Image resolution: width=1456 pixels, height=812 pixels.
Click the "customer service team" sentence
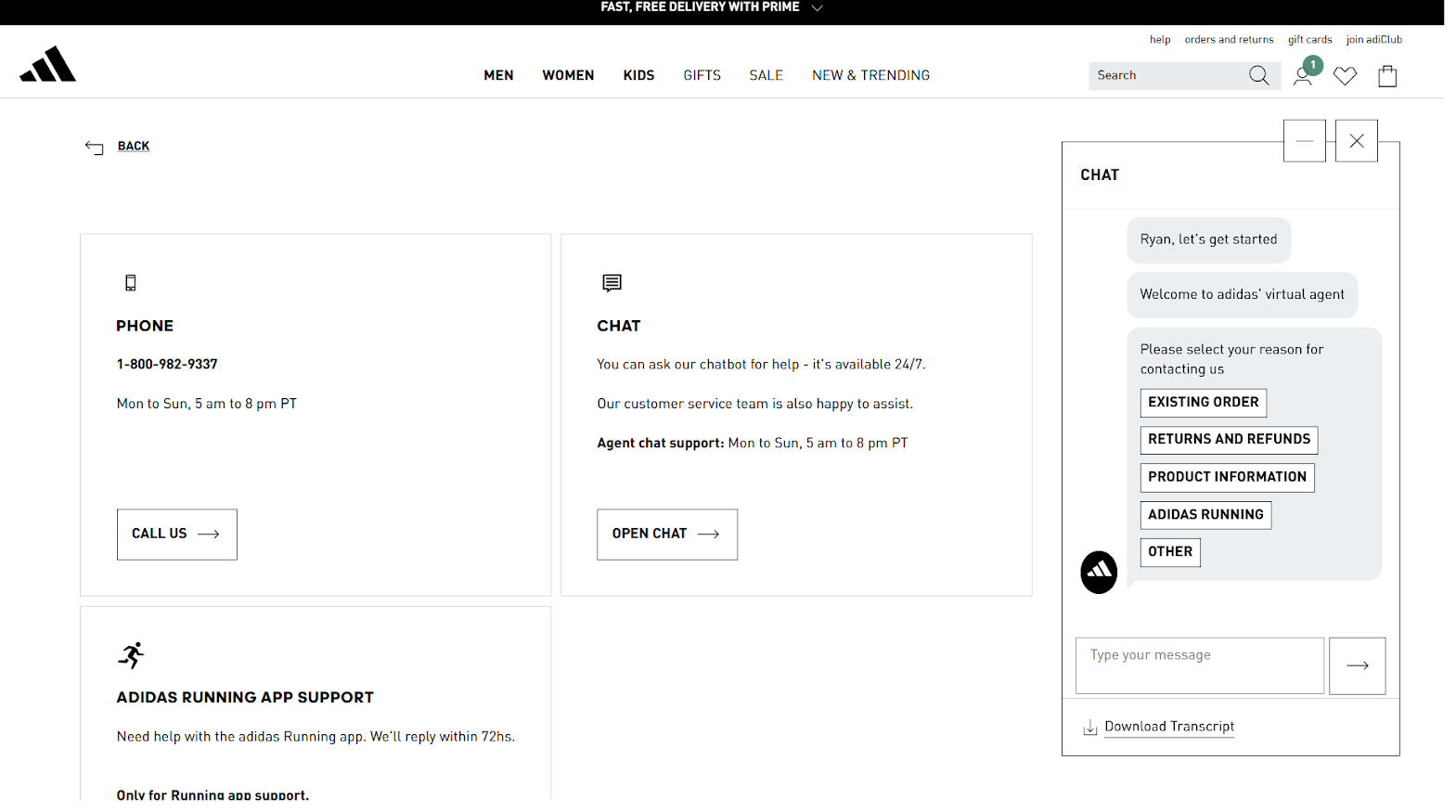[x=755, y=404]
